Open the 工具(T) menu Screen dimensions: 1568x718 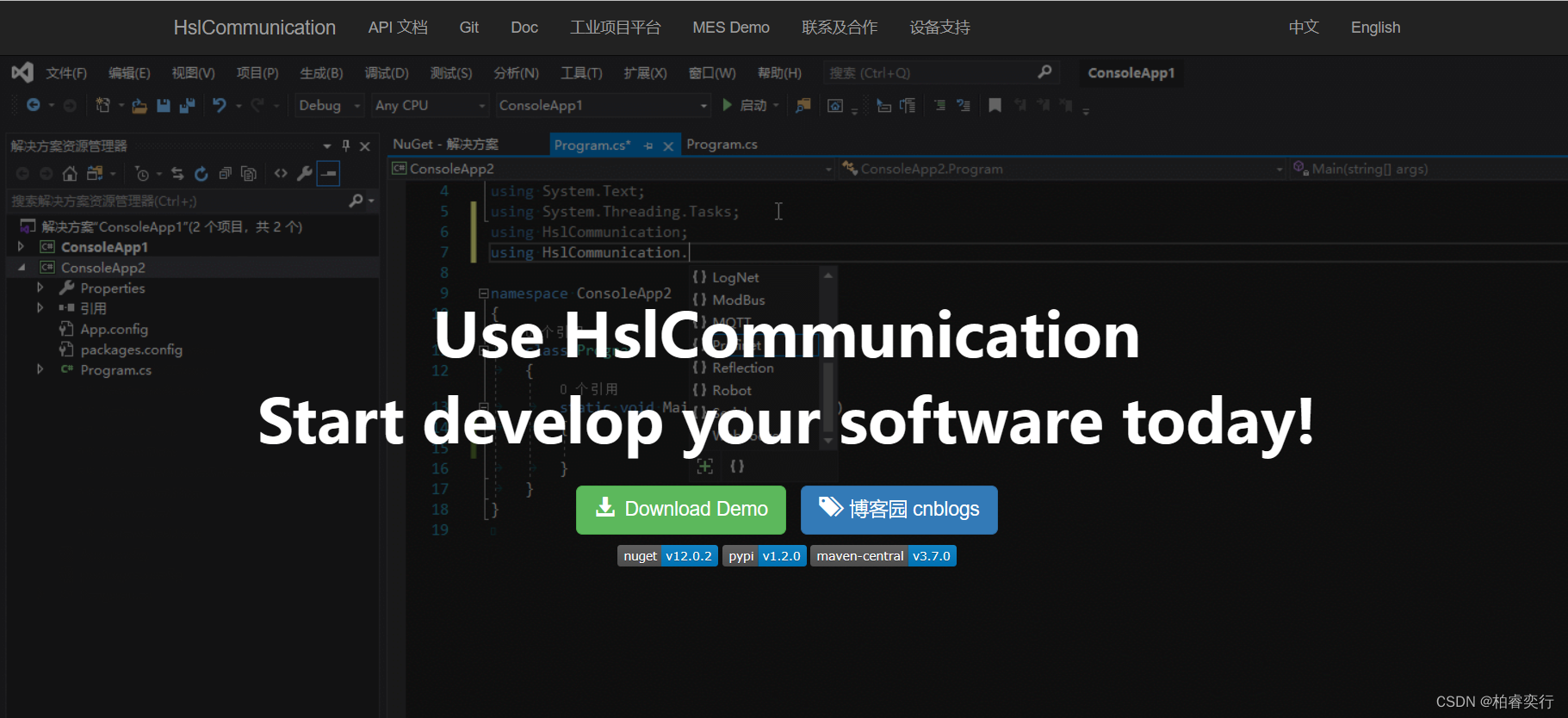coord(581,73)
